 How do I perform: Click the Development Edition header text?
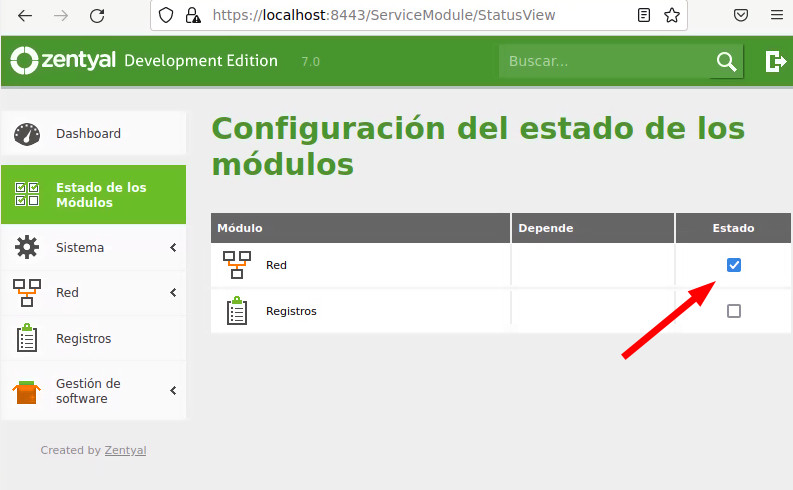[201, 61]
